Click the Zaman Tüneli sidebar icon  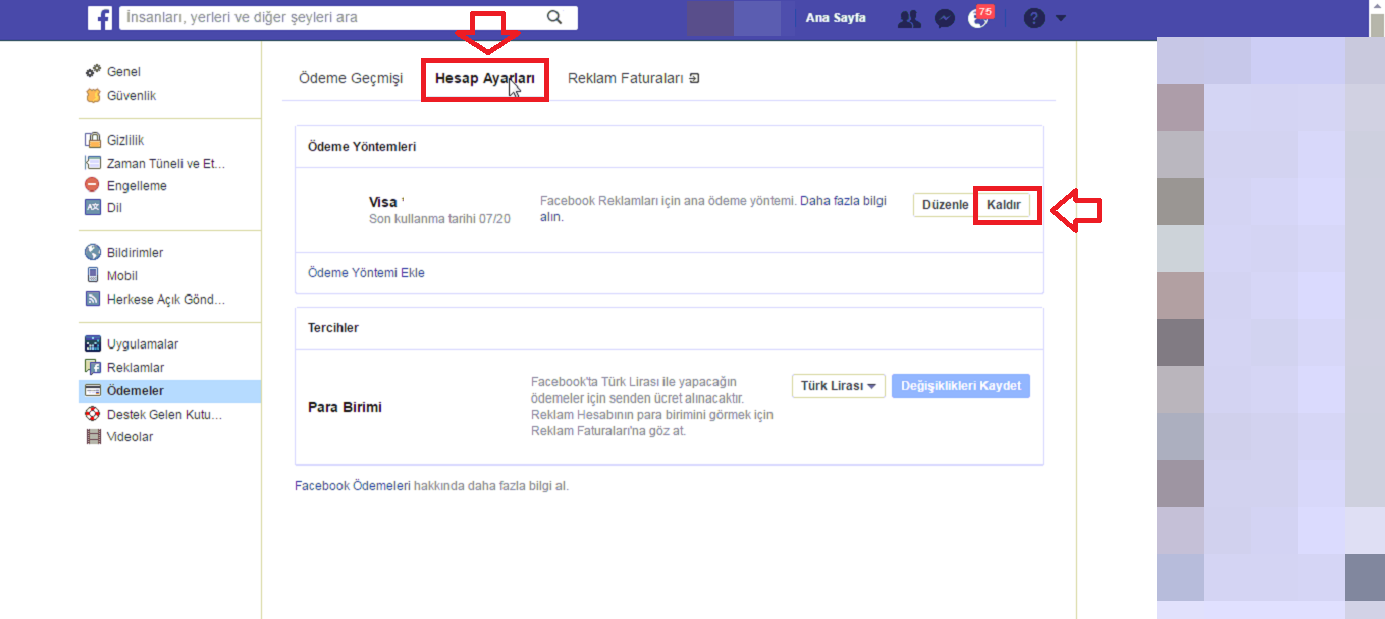(x=93, y=163)
